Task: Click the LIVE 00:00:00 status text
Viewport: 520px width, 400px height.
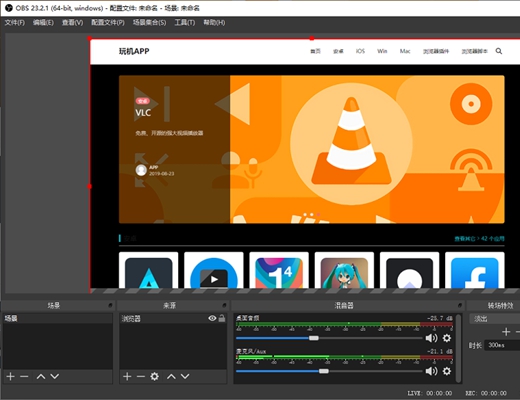Action: pyautogui.click(x=430, y=393)
